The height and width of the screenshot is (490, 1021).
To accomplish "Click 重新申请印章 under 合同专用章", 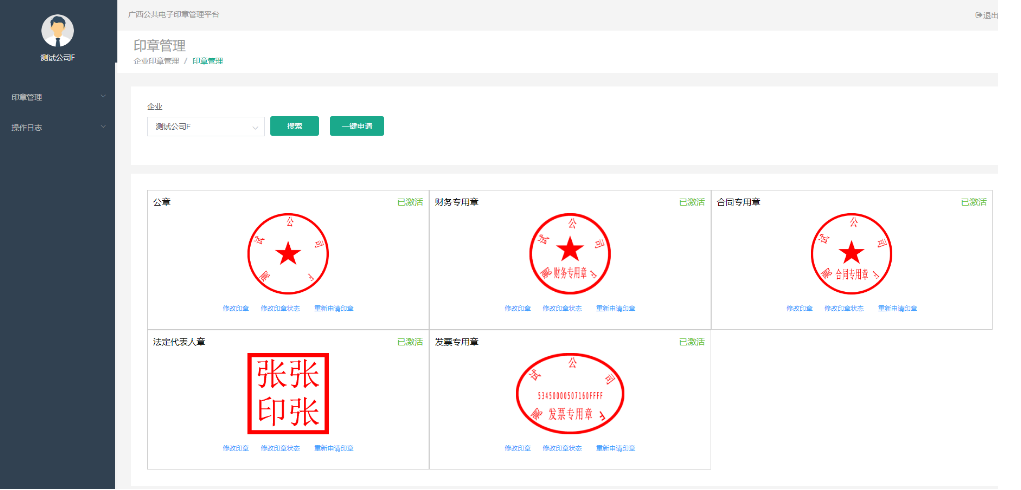I will (897, 308).
